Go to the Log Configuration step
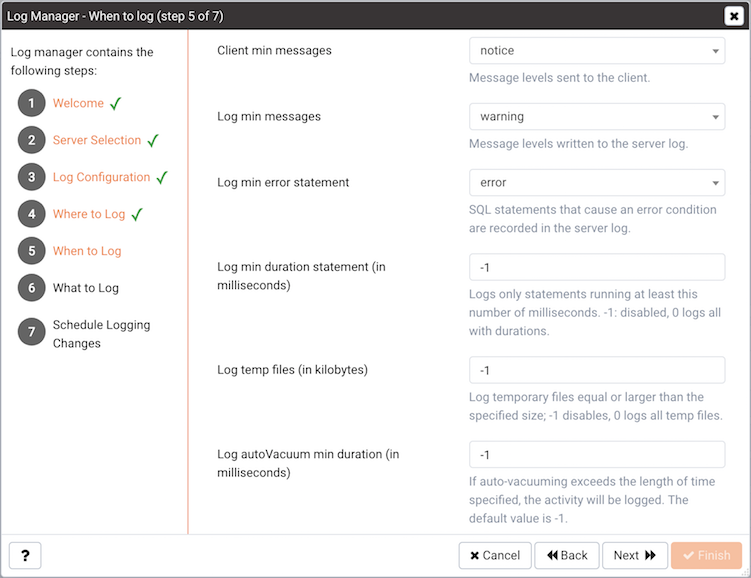 [102, 177]
